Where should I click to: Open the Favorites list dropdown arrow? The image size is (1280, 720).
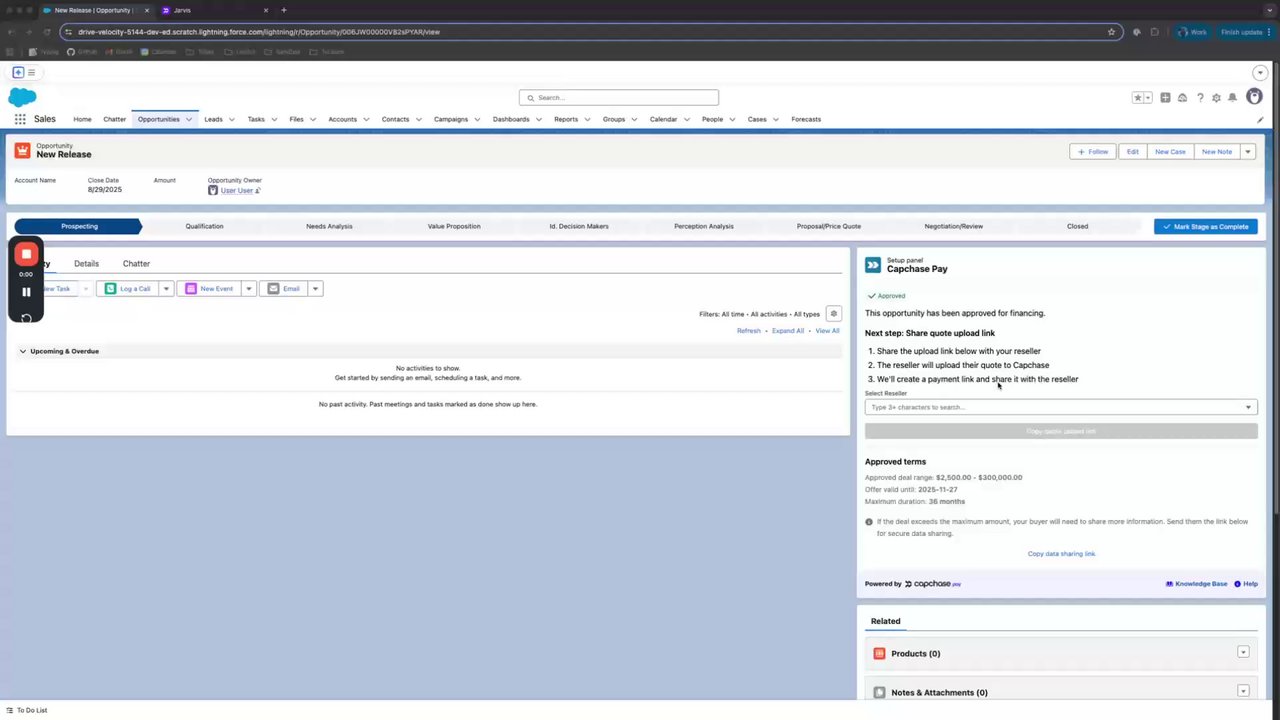click(1148, 98)
